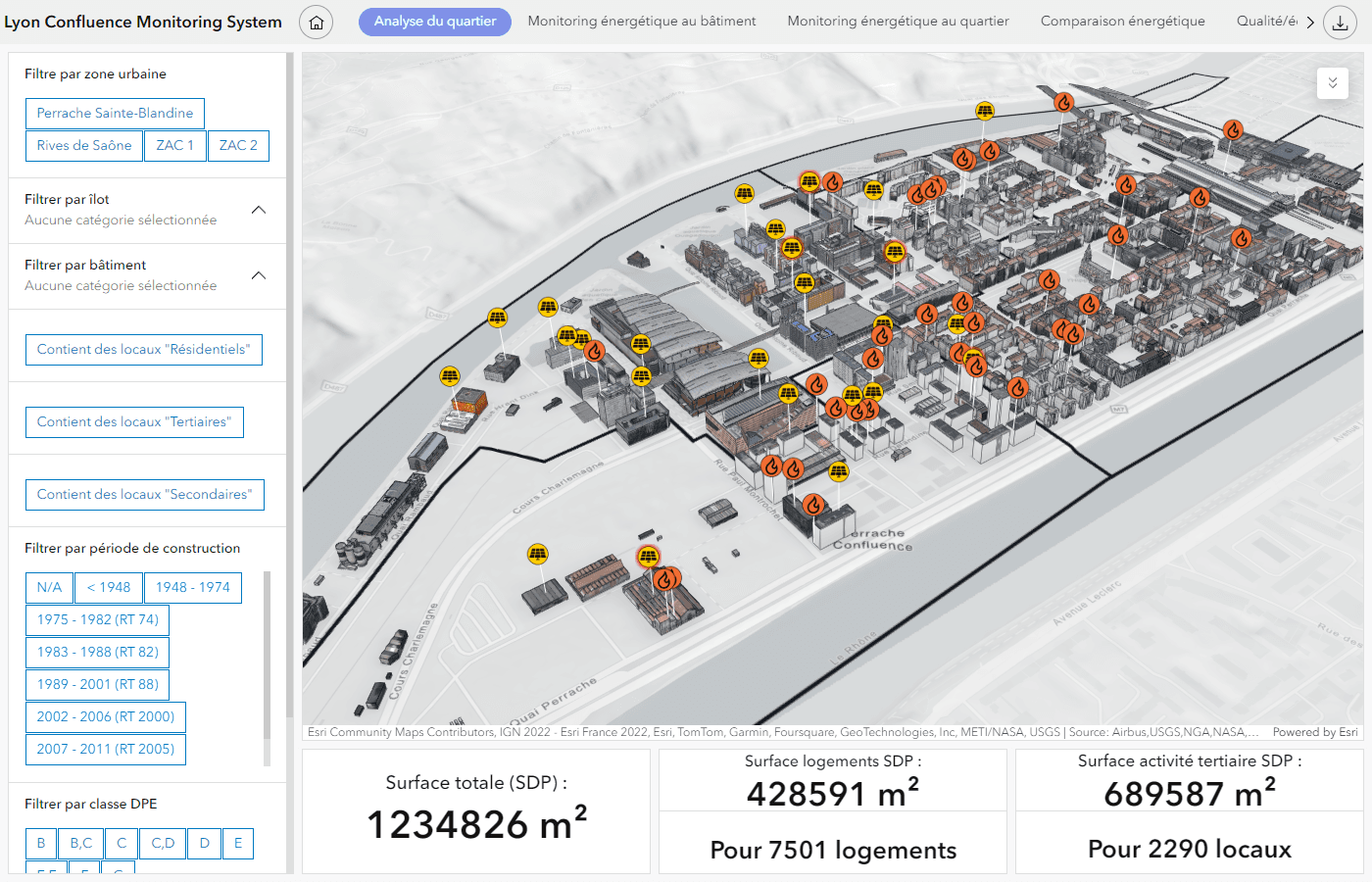Switch to Comparaison énergétique tab
Image resolution: width=1372 pixels, height=882 pixels.
[x=1123, y=21]
